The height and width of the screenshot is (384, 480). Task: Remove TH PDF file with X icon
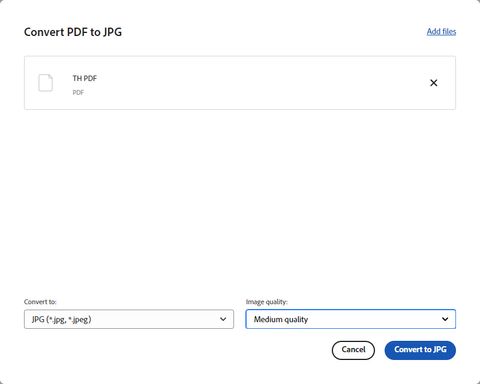pyautogui.click(x=434, y=83)
